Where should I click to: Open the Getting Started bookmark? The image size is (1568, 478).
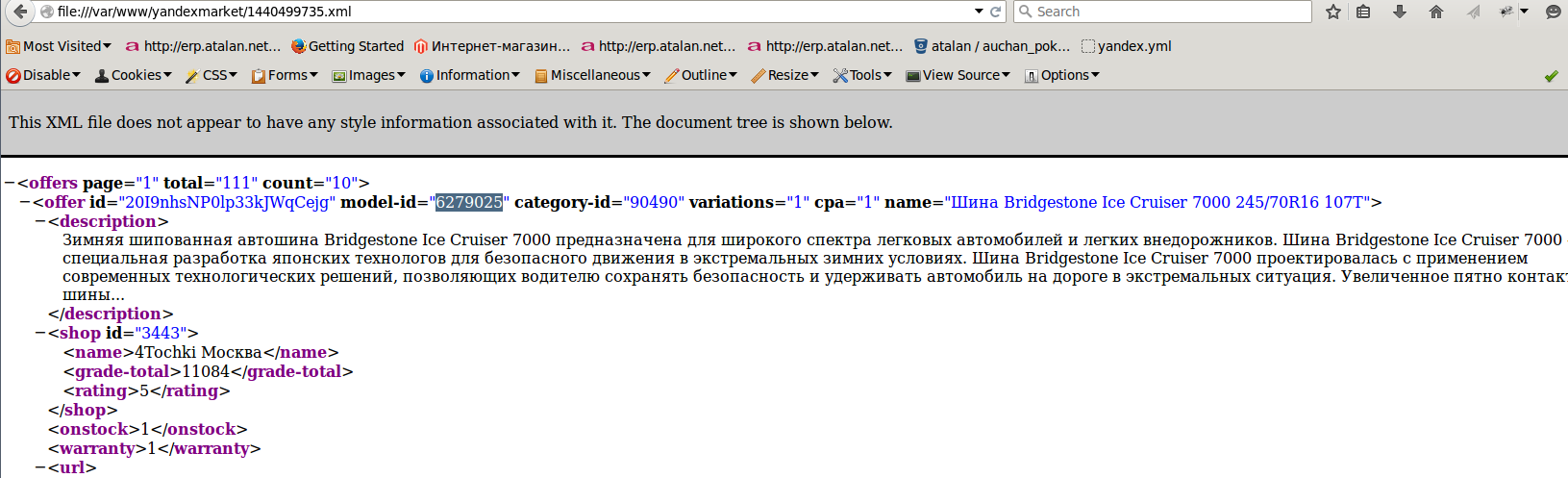point(347,46)
